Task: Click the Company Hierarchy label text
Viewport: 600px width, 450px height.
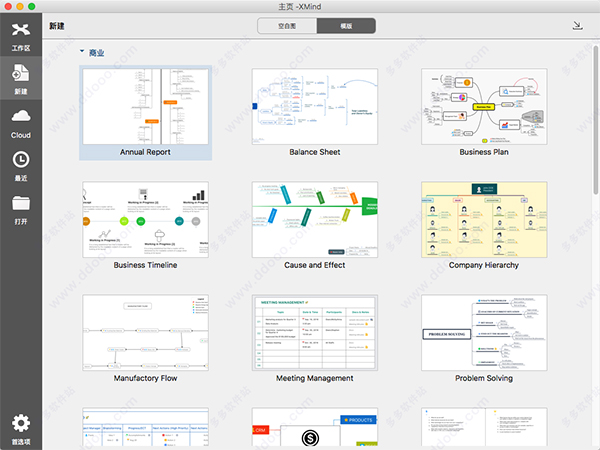Action: point(484,265)
